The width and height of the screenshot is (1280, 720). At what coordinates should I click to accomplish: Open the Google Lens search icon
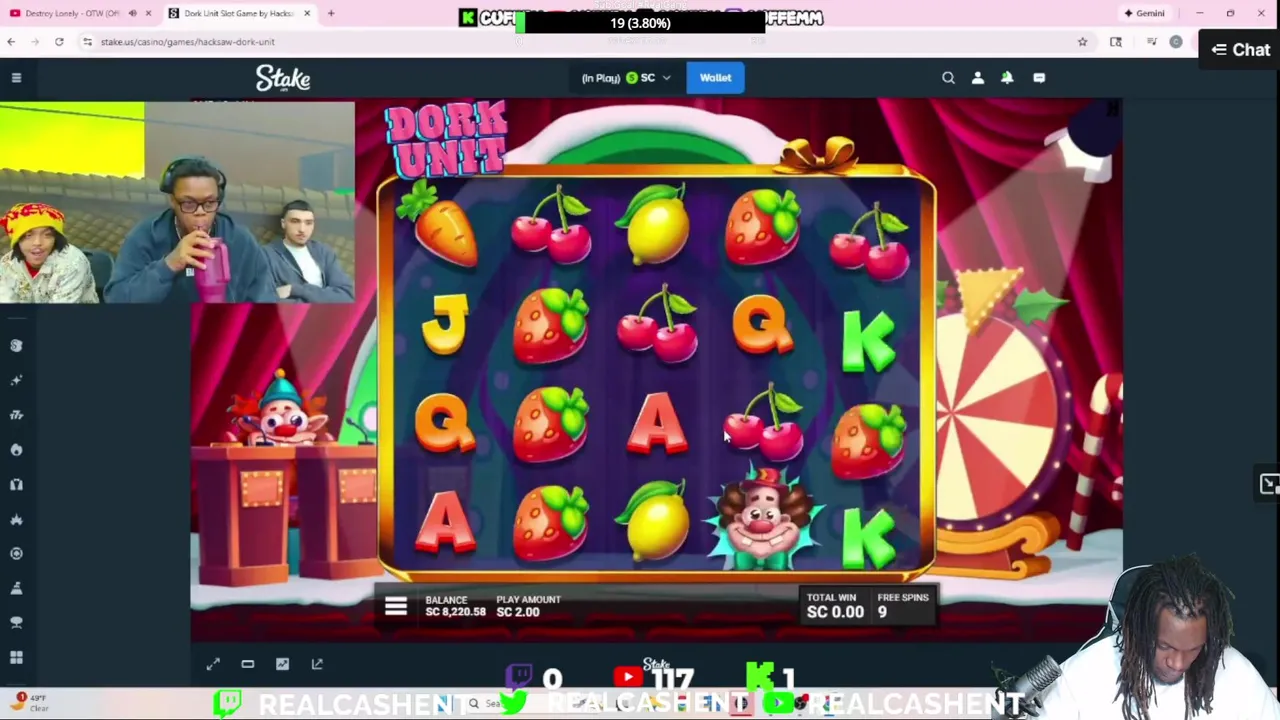pyautogui.click(x=1116, y=42)
